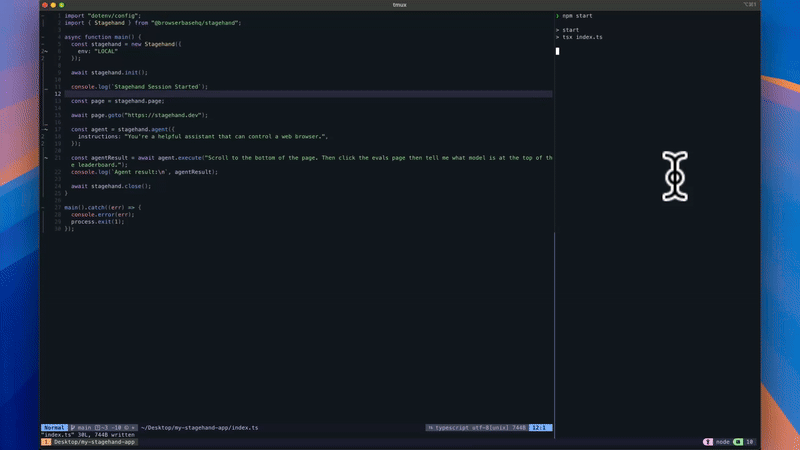Click the import "dotenv/config" line
Viewport: 800px width, 450px height.
coord(103,16)
